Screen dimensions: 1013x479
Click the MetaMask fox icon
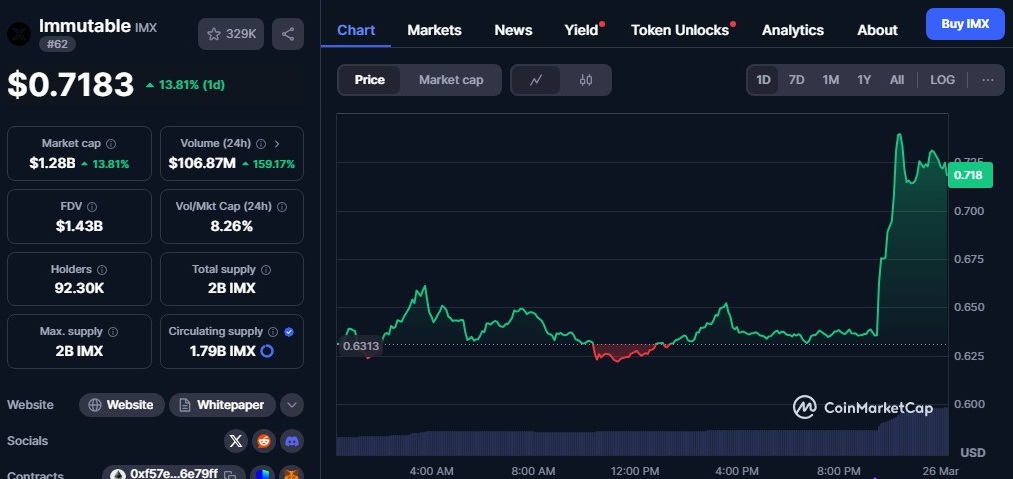(292, 474)
